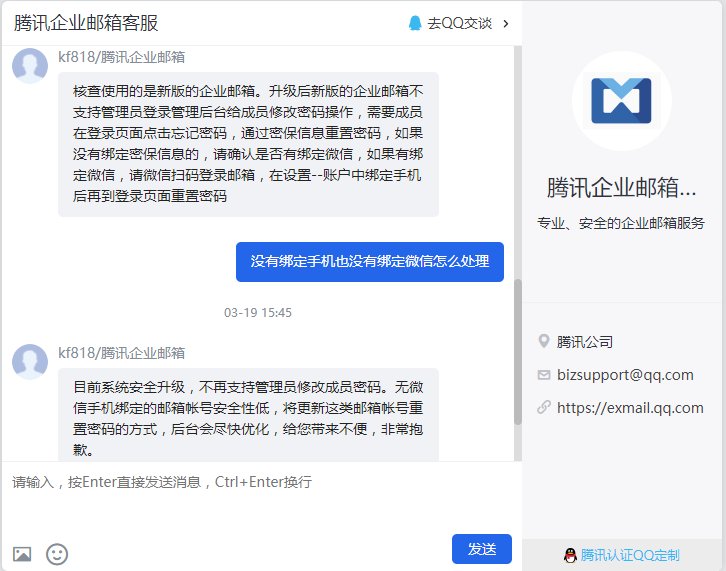Click the QQ bell icon in header
The image size is (726, 571).
tap(415, 23)
